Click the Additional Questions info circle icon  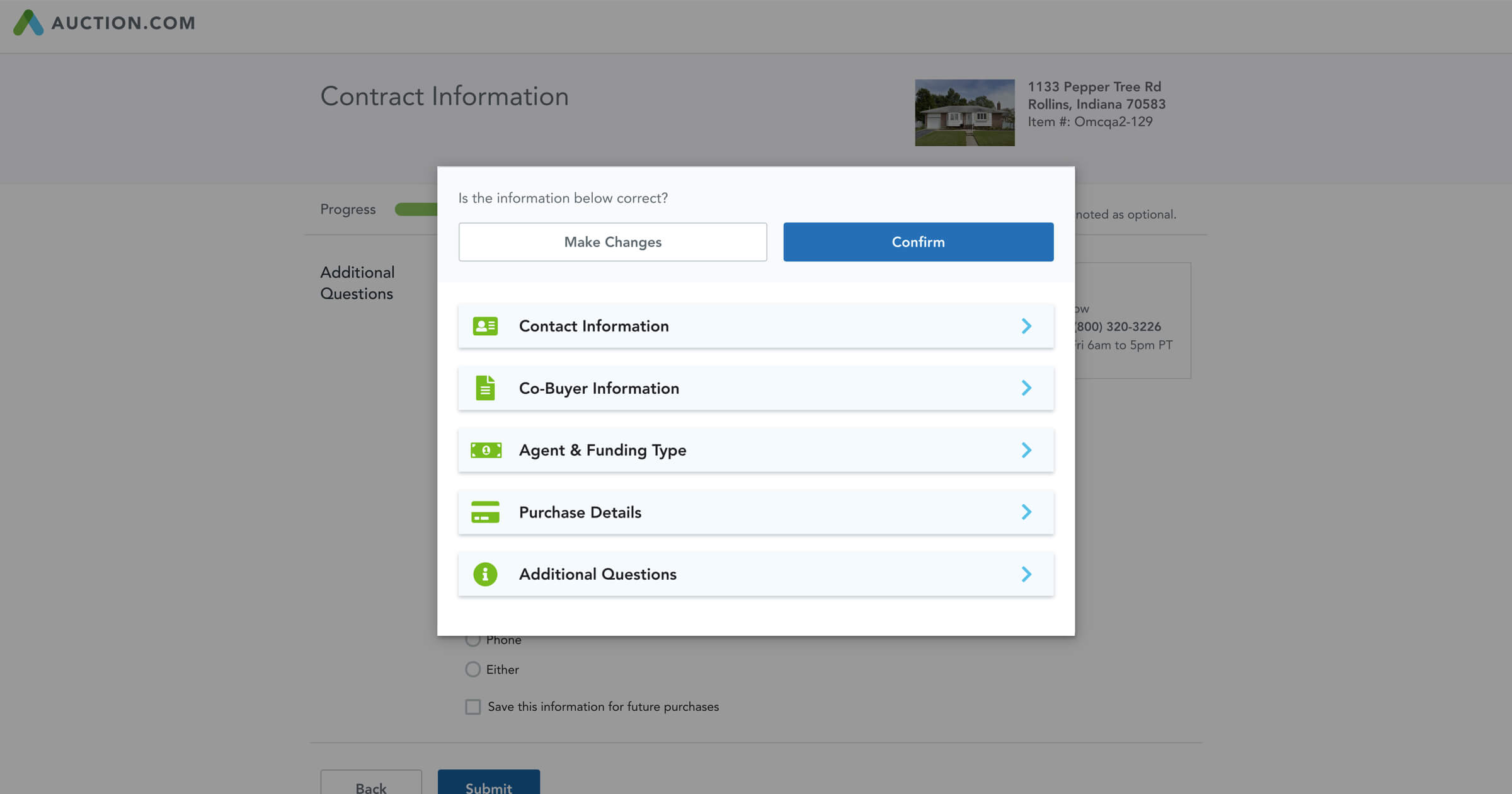coord(485,574)
